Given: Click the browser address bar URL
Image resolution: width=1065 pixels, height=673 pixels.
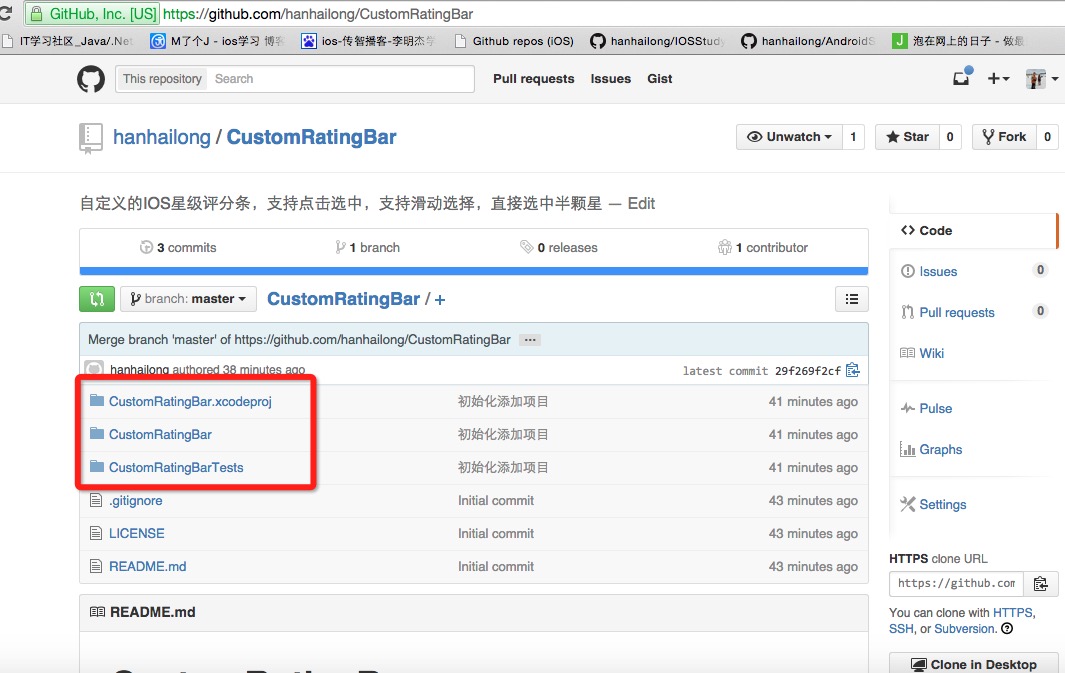Looking at the screenshot, I should click(x=318, y=14).
